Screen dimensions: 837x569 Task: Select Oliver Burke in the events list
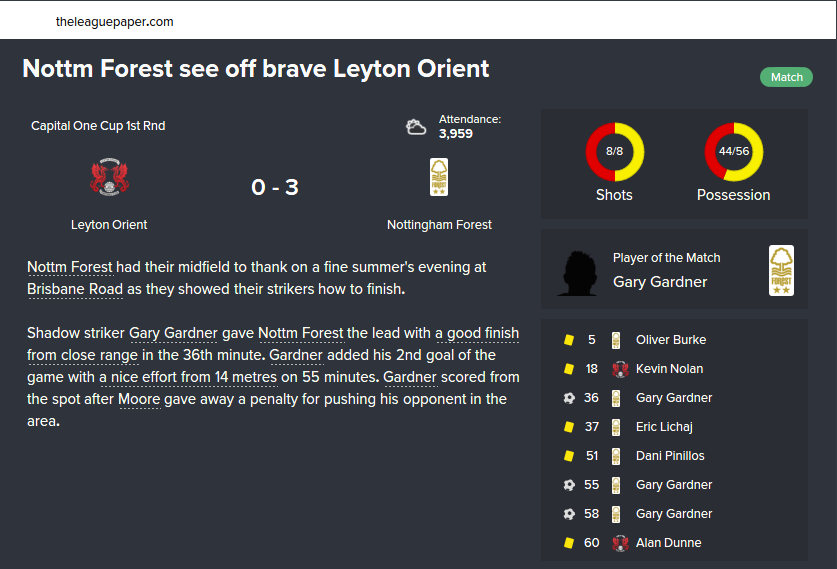point(670,340)
